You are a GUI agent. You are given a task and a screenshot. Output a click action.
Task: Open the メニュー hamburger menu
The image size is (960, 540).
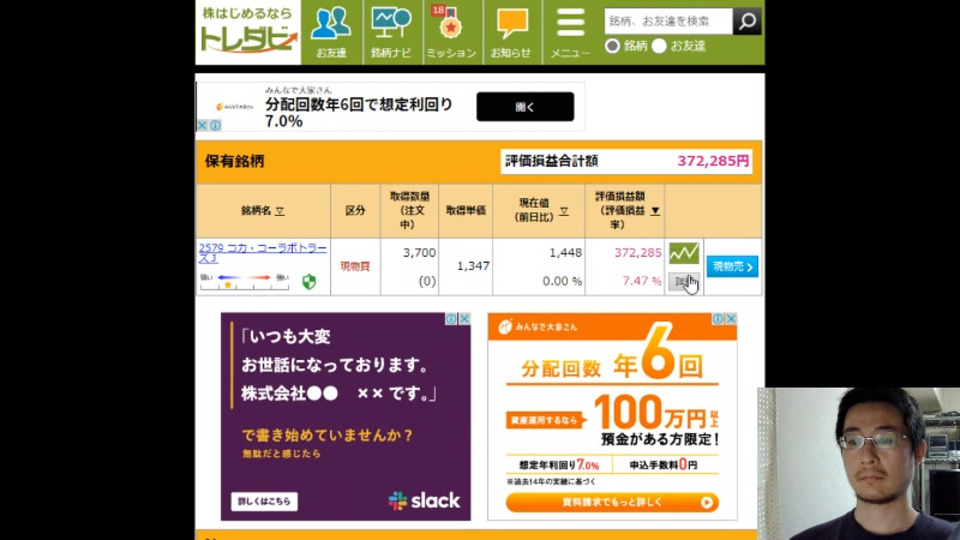[x=570, y=32]
